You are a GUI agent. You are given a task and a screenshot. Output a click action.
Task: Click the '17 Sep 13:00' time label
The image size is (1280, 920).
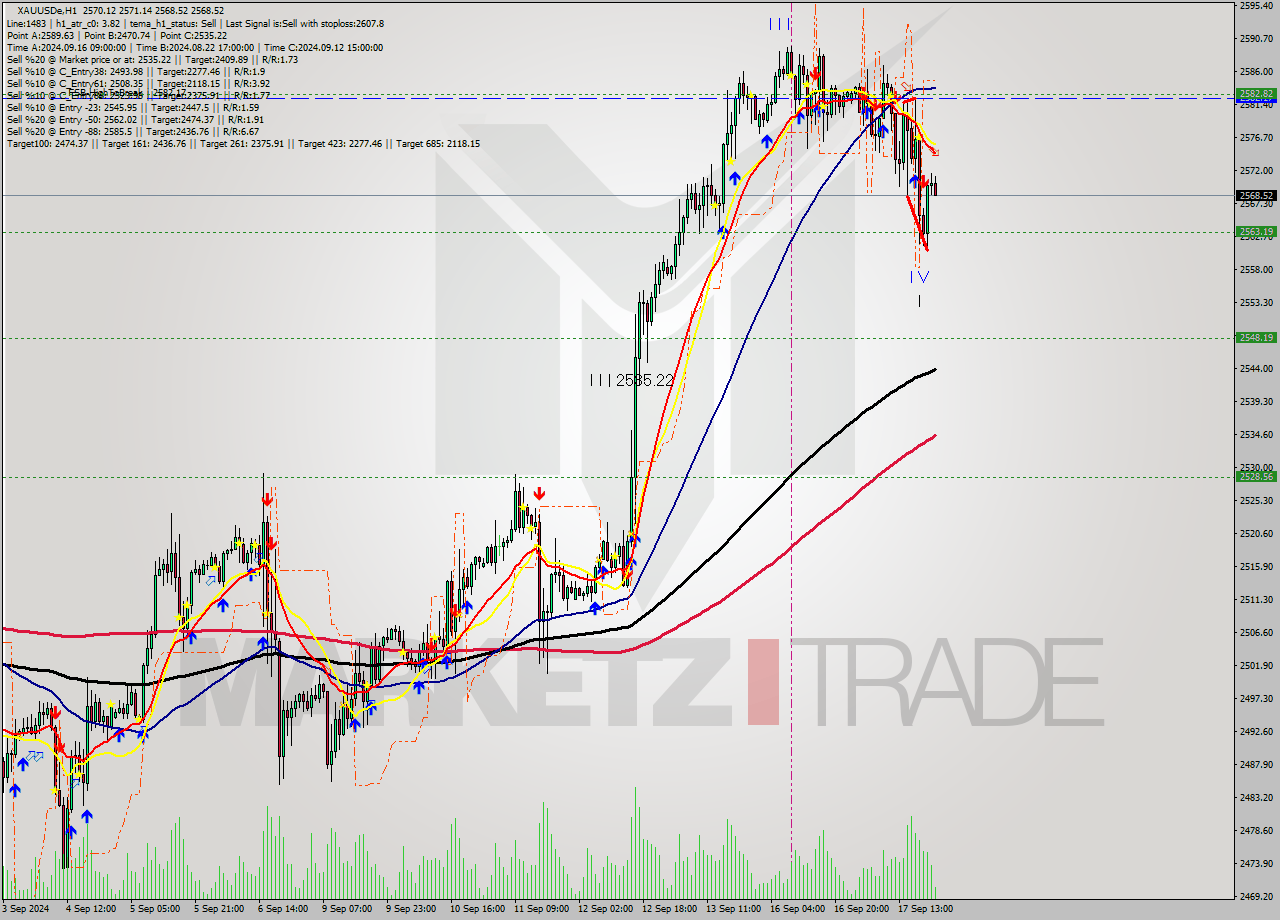tap(925, 909)
